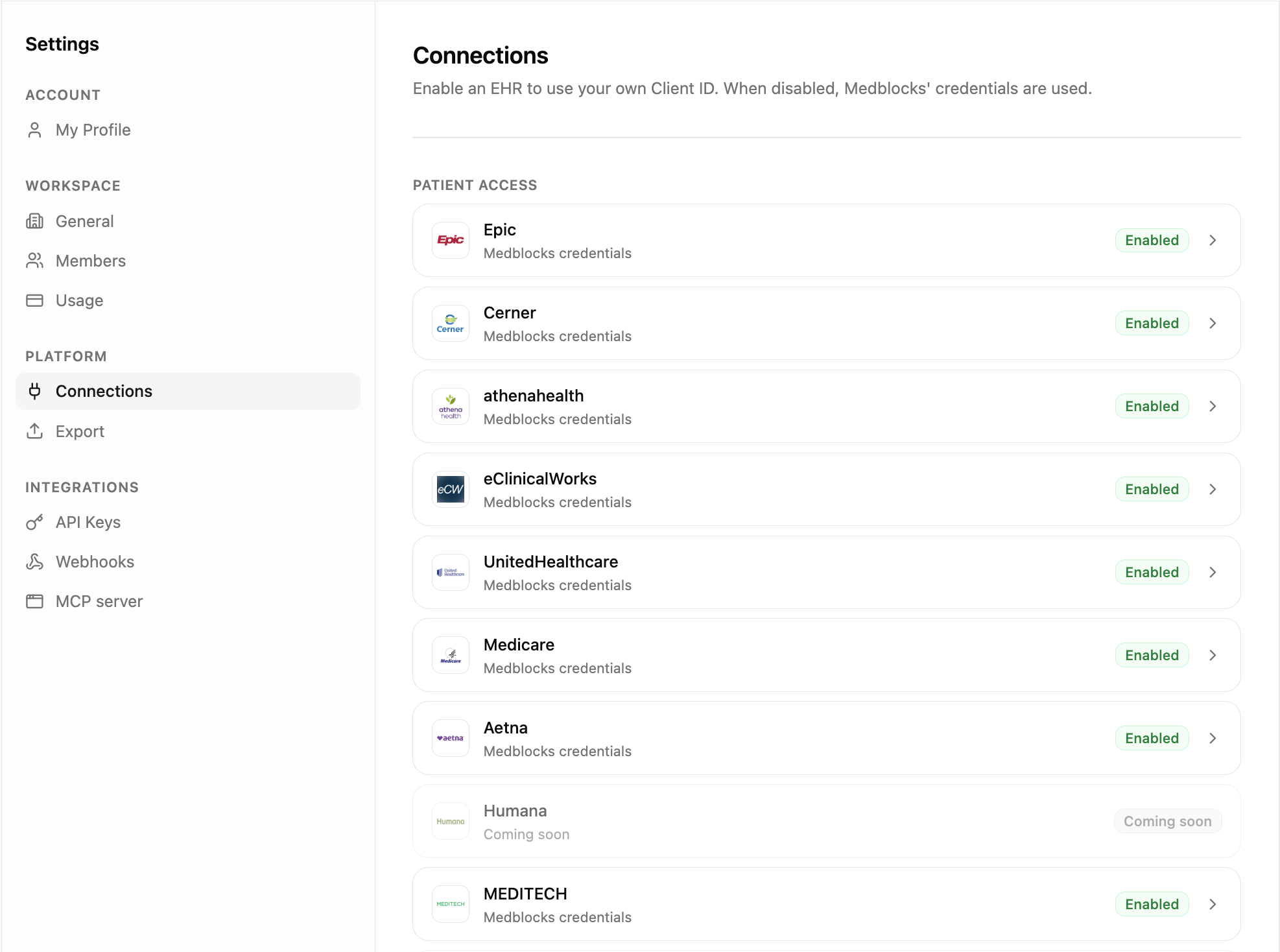Click the Medicare connection name

tap(519, 645)
